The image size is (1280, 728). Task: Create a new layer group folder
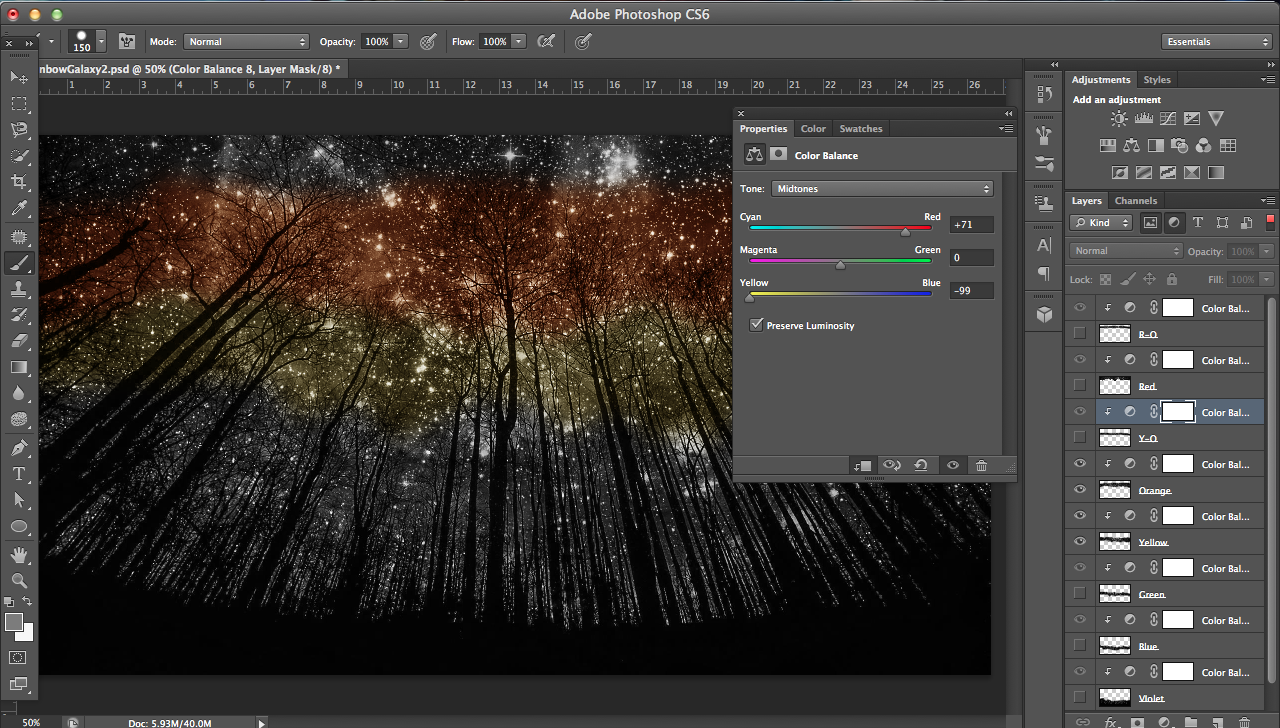[1190, 721]
